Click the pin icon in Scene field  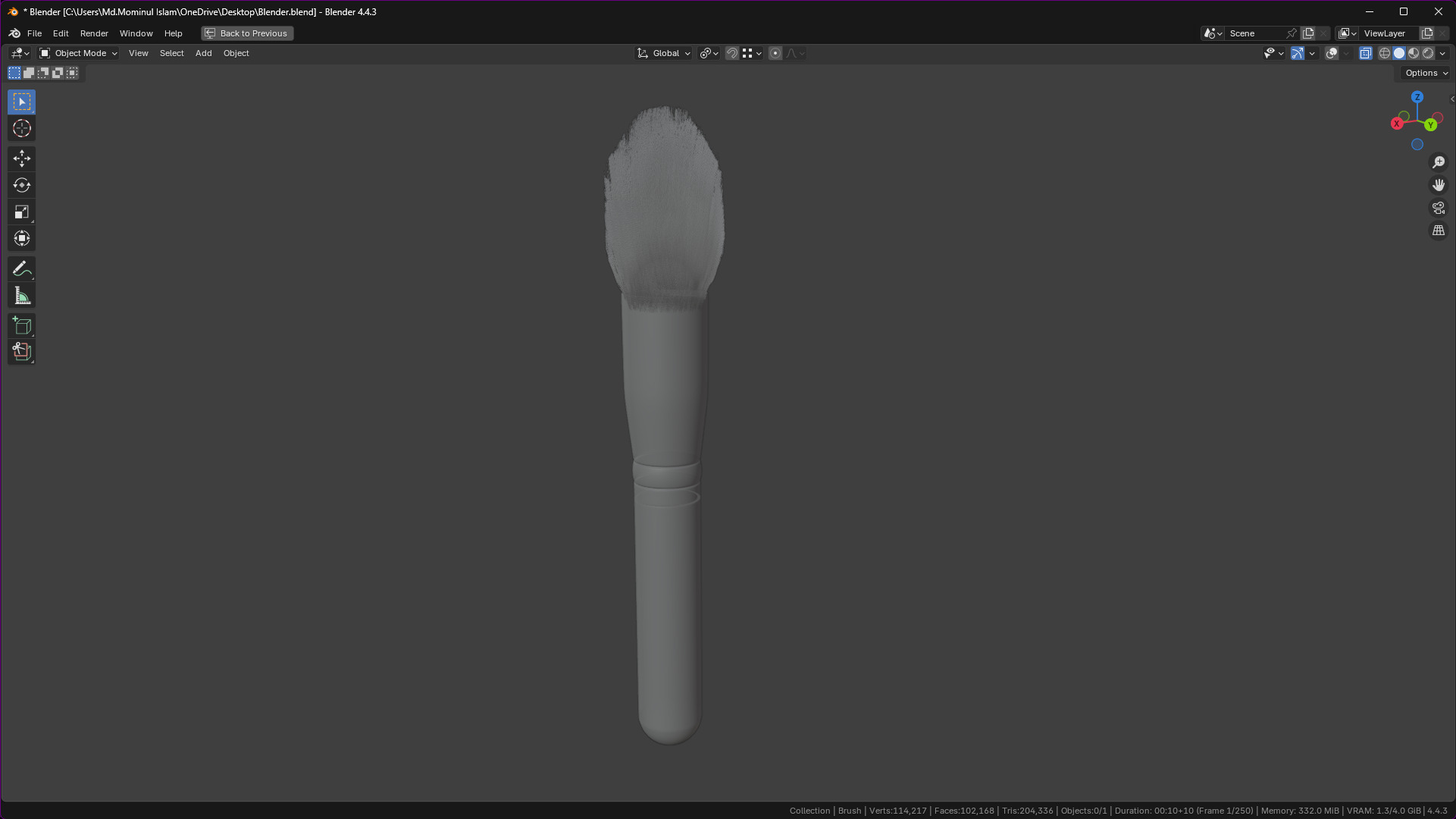[1291, 33]
